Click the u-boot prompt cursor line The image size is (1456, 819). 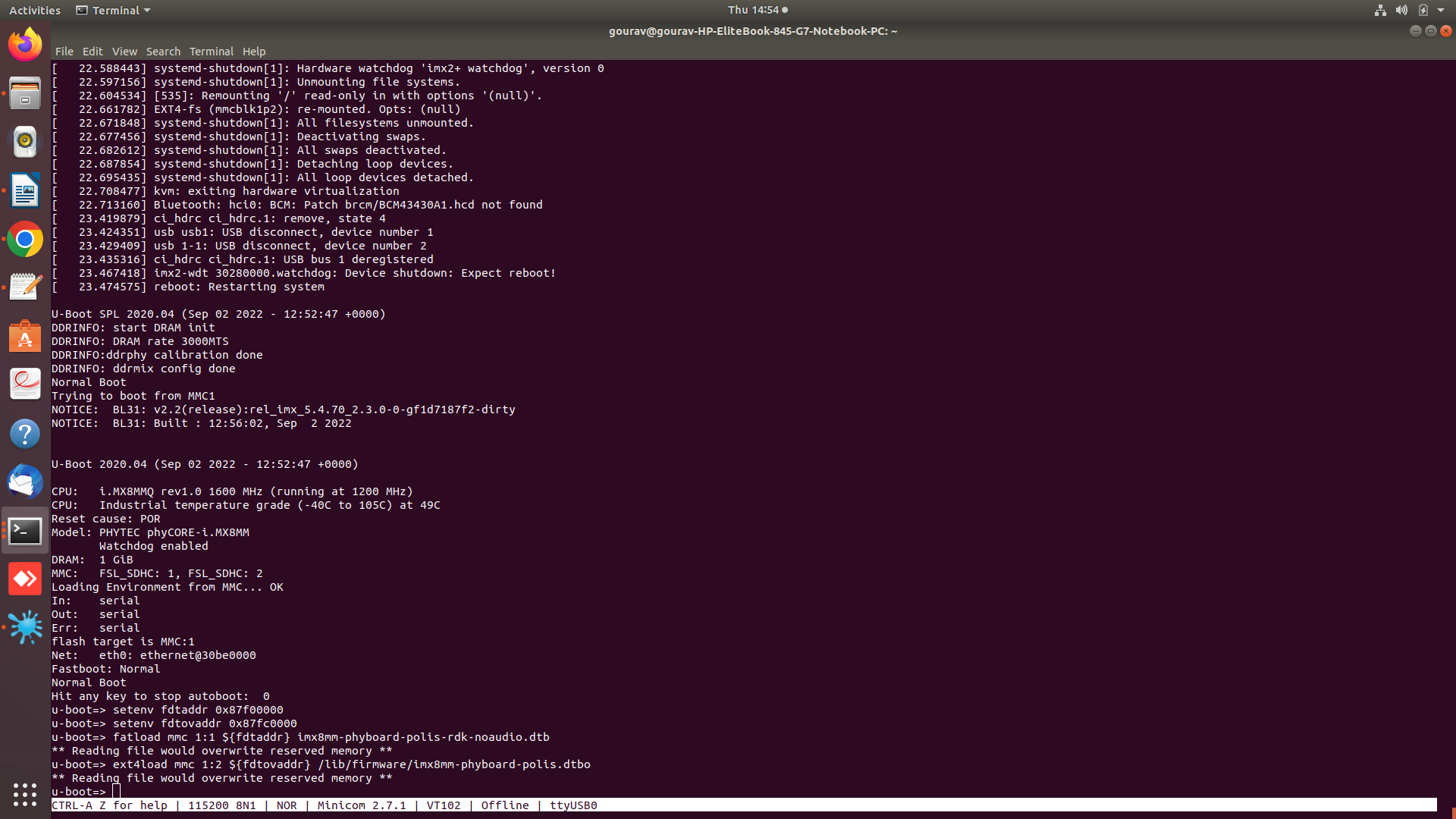click(117, 792)
